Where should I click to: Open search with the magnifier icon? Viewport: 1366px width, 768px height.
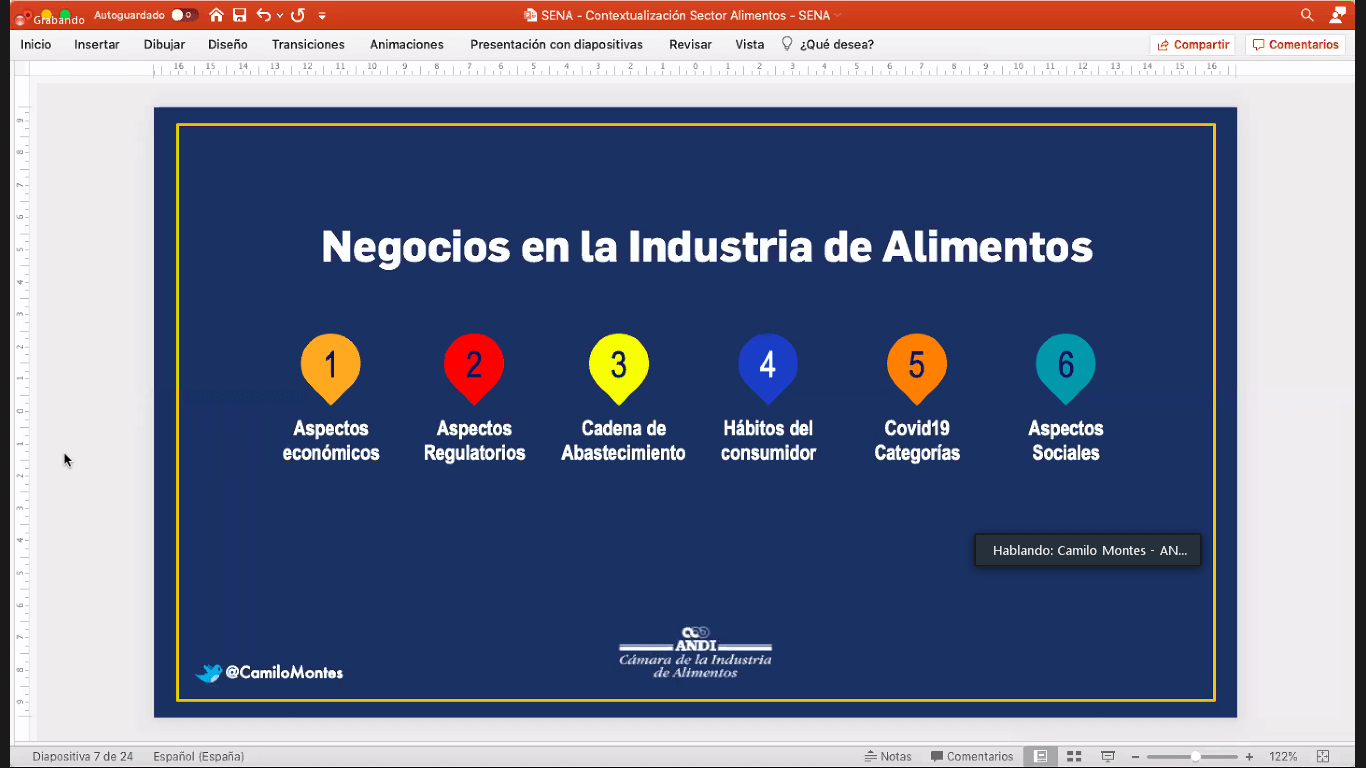[x=1306, y=15]
